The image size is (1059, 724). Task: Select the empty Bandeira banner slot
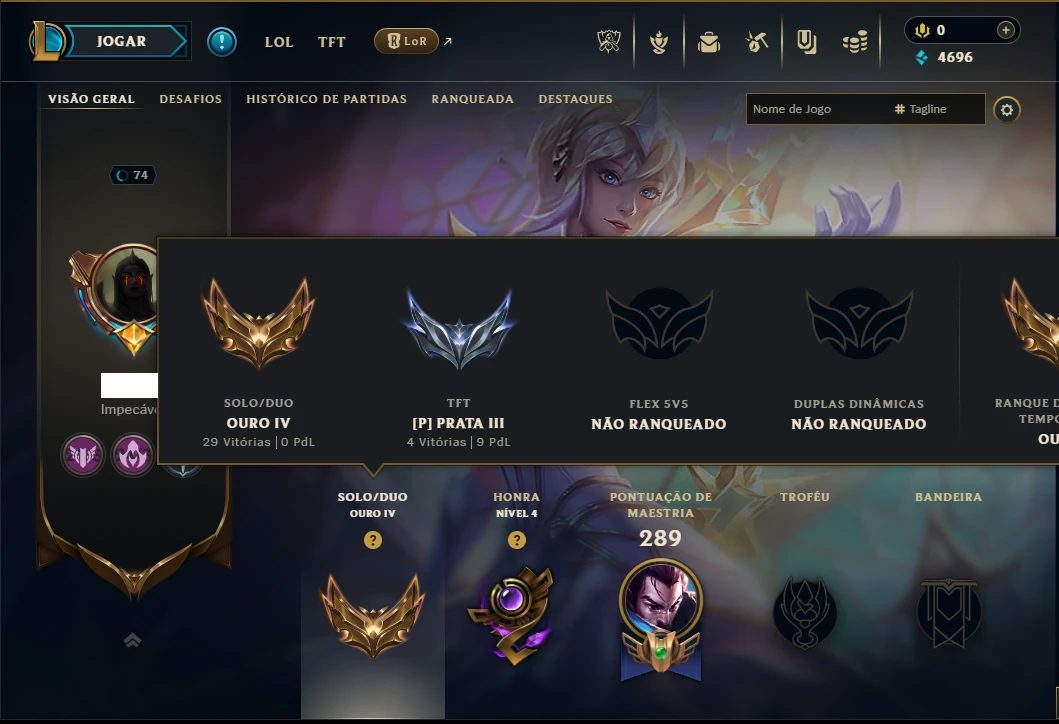pyautogui.click(x=948, y=612)
